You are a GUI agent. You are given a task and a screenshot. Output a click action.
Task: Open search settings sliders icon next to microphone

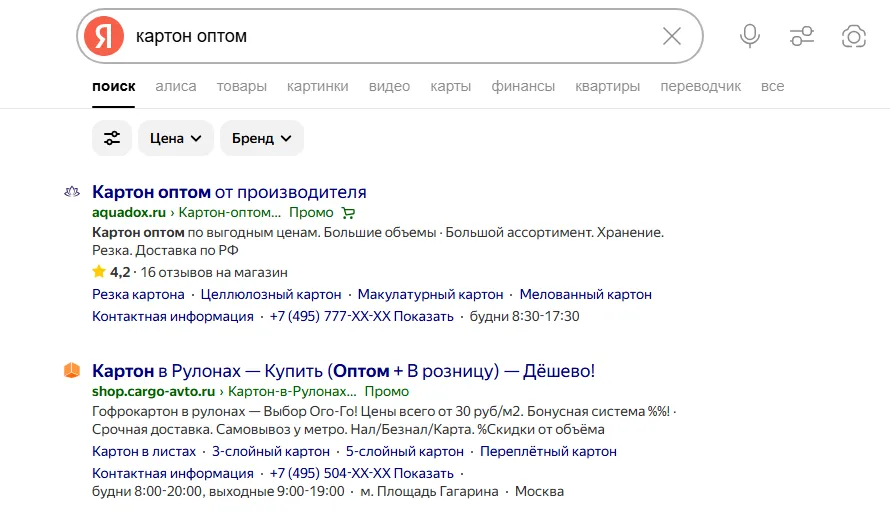point(802,36)
